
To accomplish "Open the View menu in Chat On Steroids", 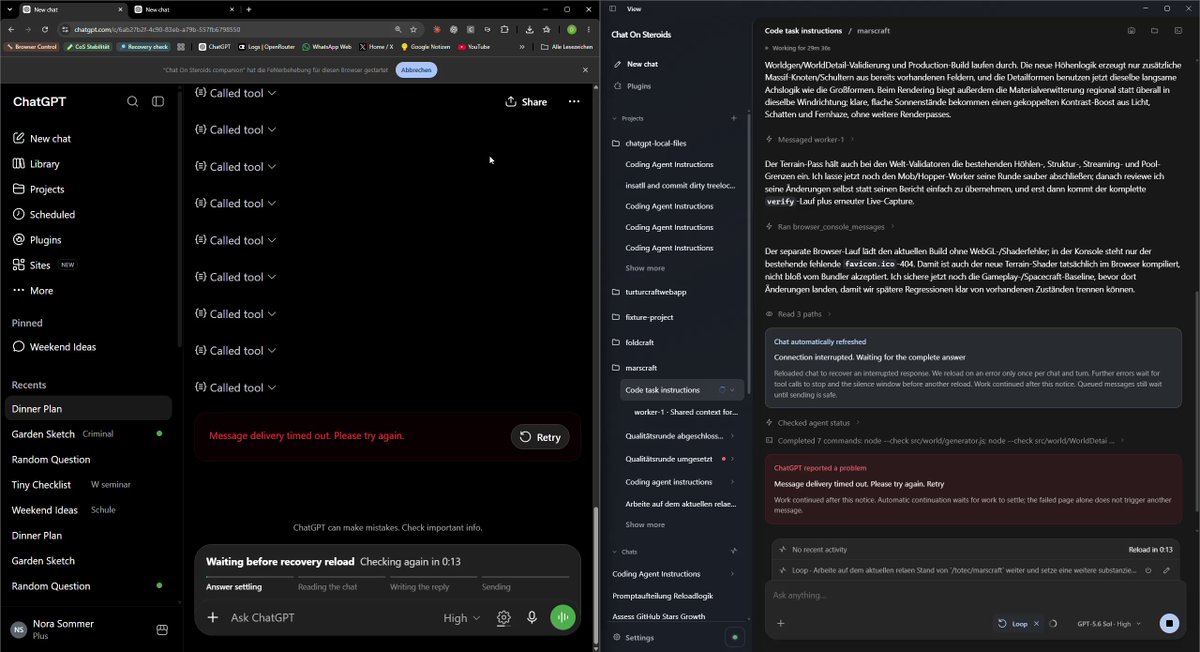I will point(634,9).
